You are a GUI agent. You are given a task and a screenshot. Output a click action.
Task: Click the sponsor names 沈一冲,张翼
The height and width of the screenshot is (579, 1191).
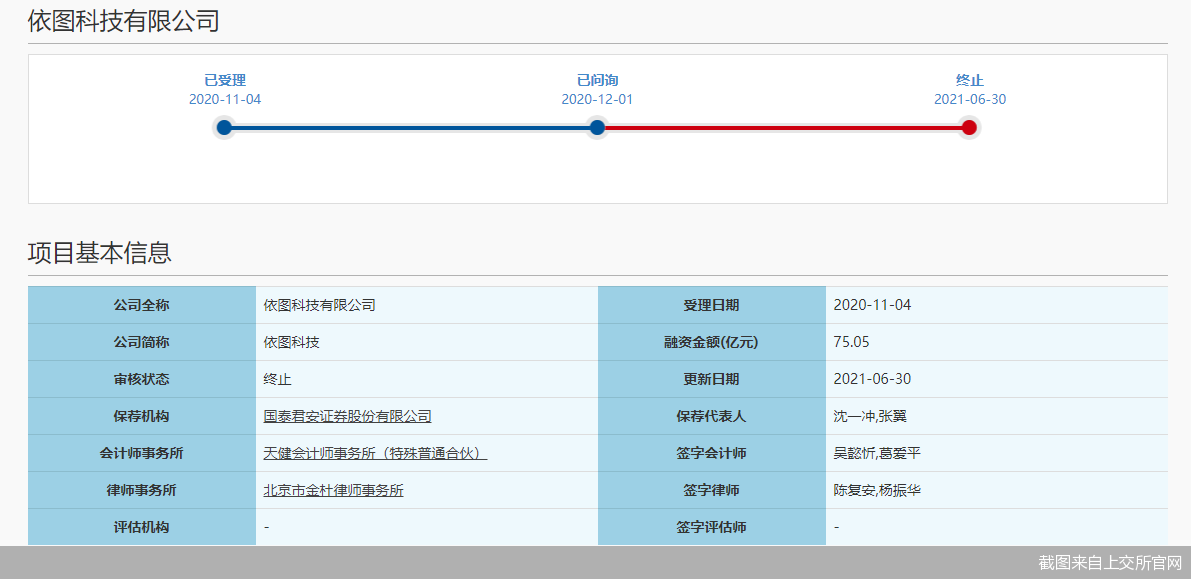(870, 416)
